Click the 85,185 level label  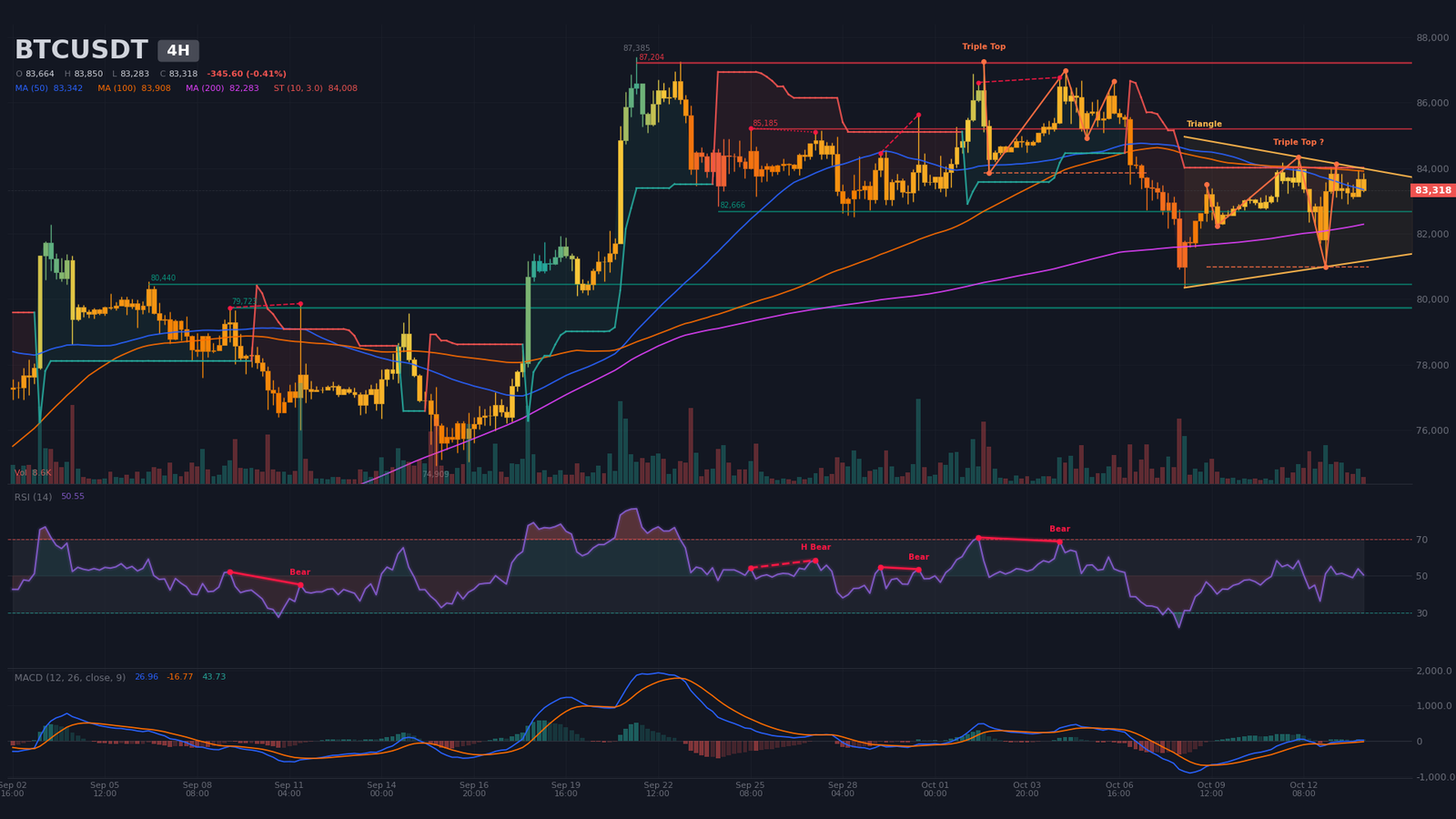[765, 124]
